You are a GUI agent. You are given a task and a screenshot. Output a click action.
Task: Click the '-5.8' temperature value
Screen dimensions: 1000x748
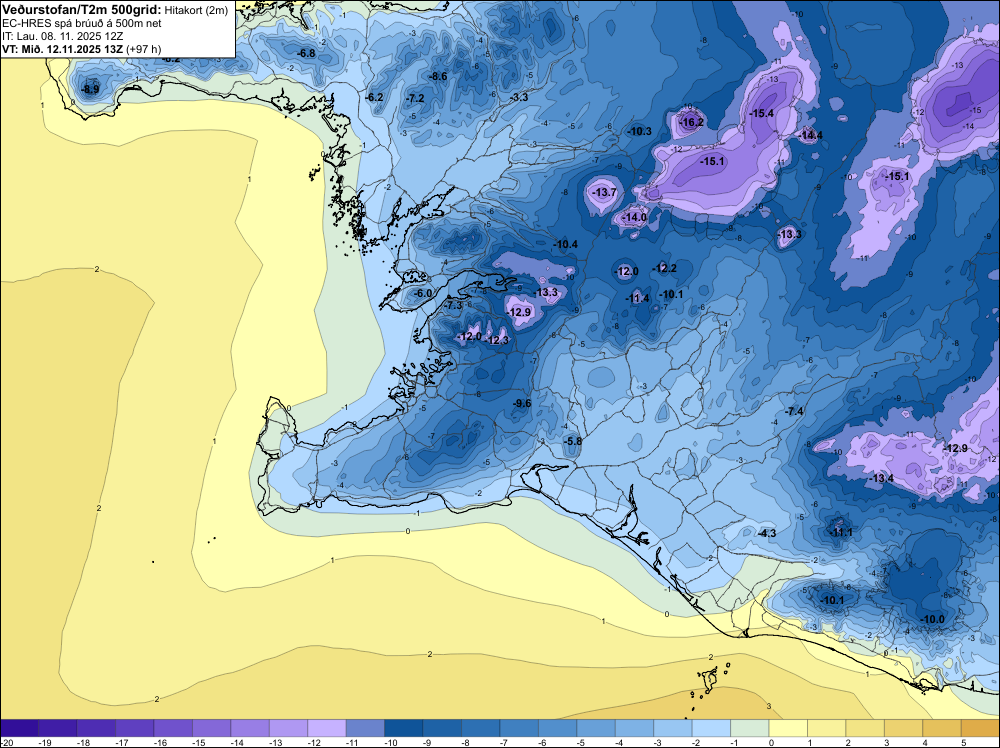[573, 441]
